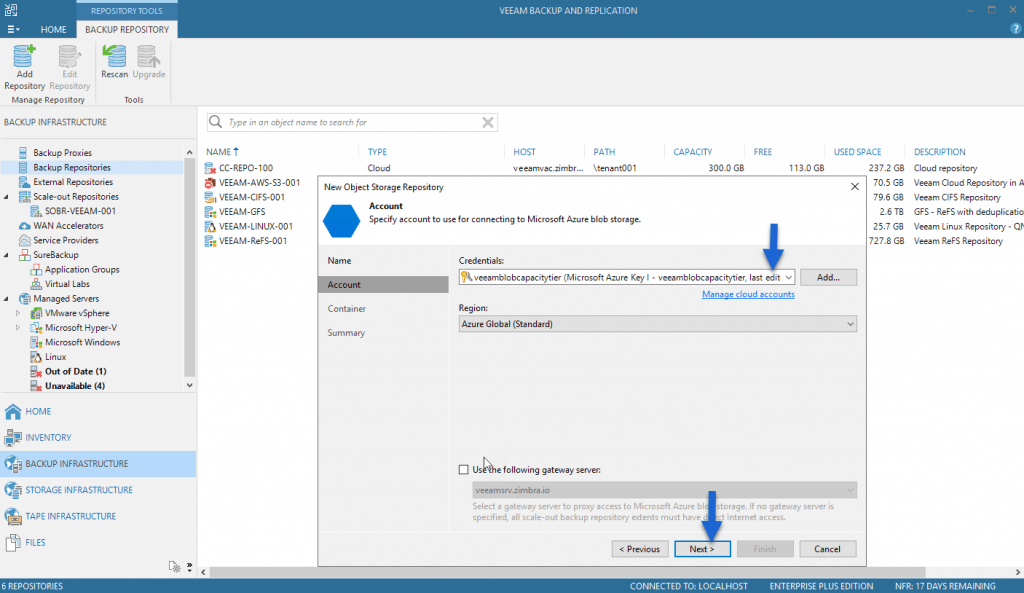The width and height of the screenshot is (1024, 593).
Task: Click the Cancel wizard button
Action: pos(827,549)
